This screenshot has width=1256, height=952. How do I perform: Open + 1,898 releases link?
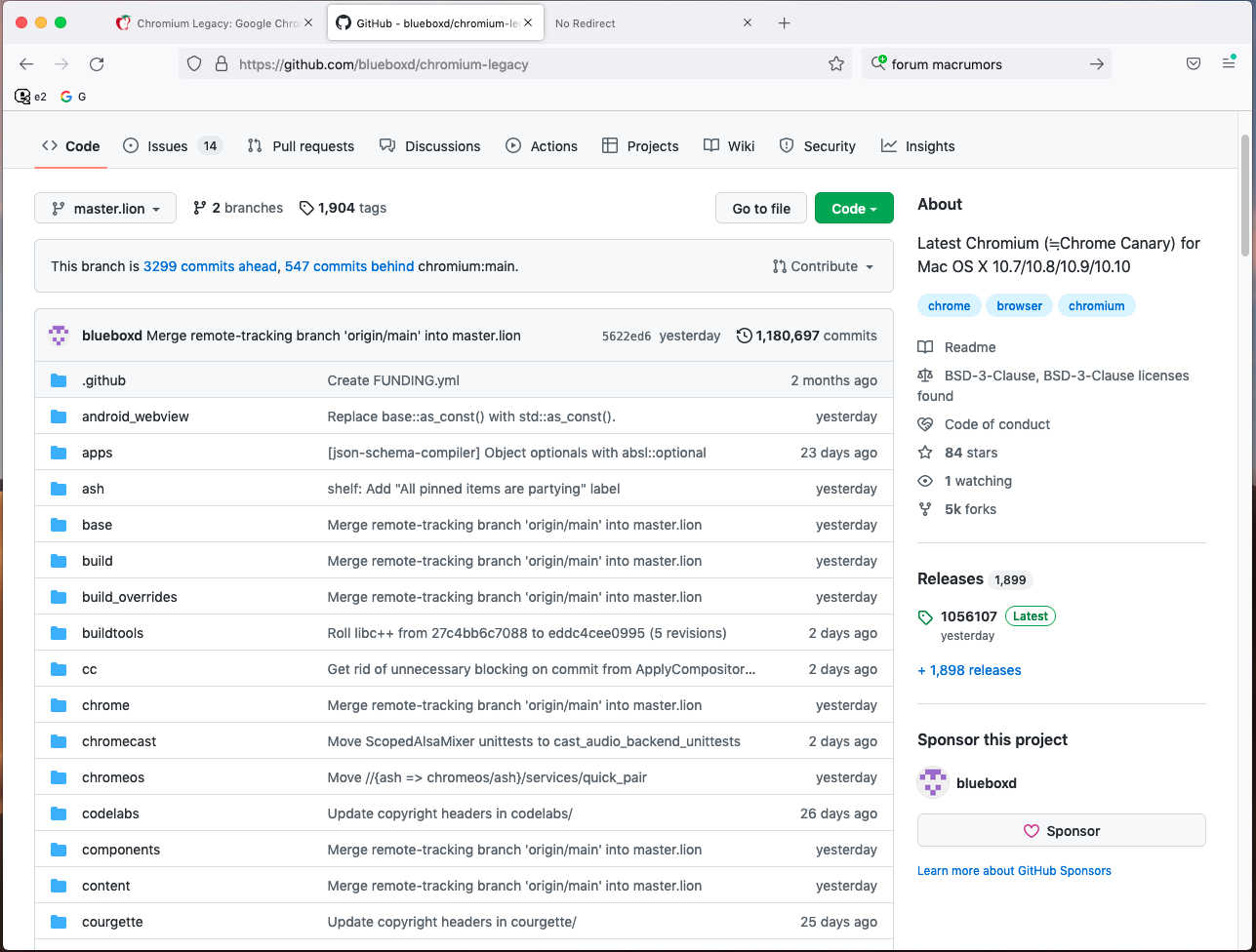pos(969,670)
